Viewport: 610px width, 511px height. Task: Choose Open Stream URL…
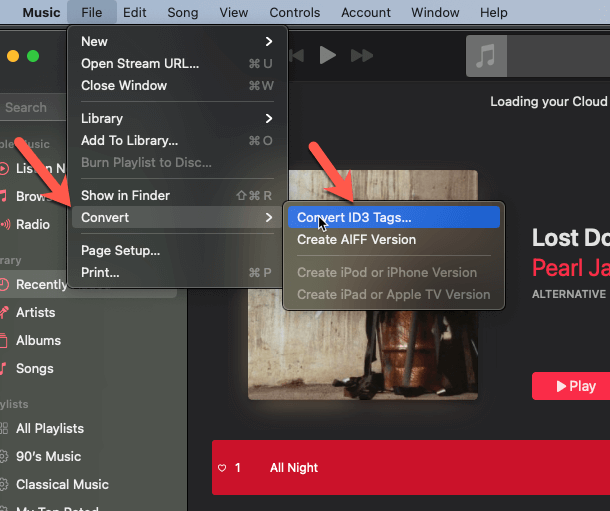[177, 63]
